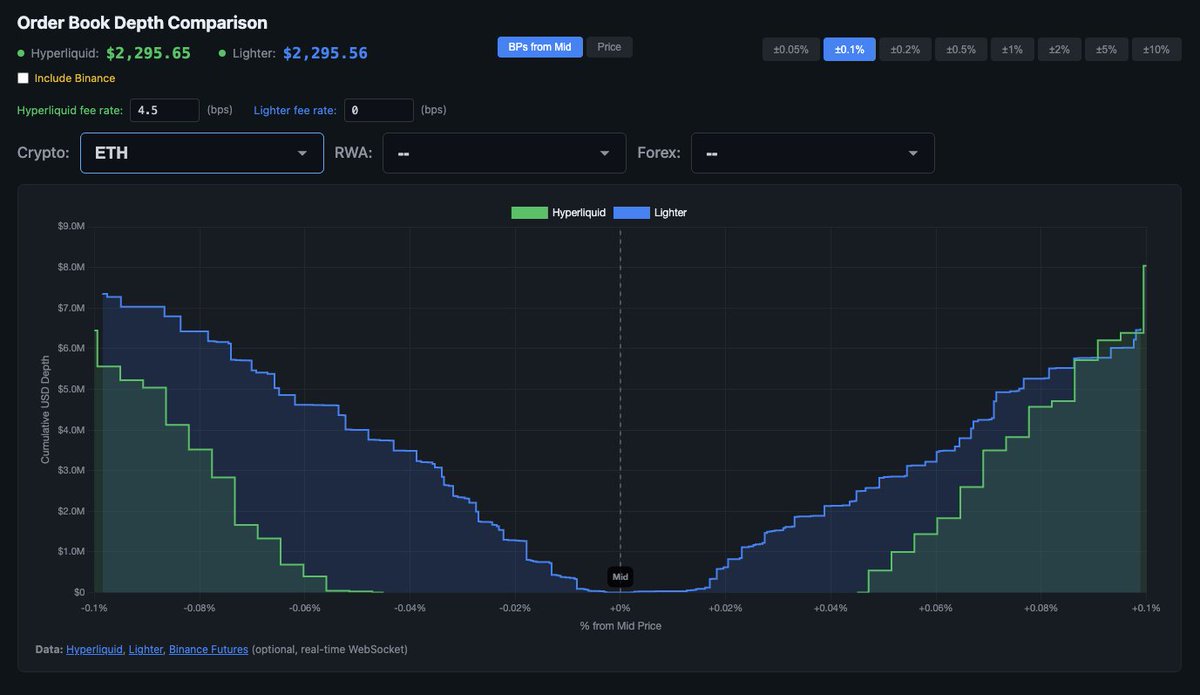Image resolution: width=1200 pixels, height=695 pixels.
Task: Select the ±0.1% range
Action: point(850,50)
